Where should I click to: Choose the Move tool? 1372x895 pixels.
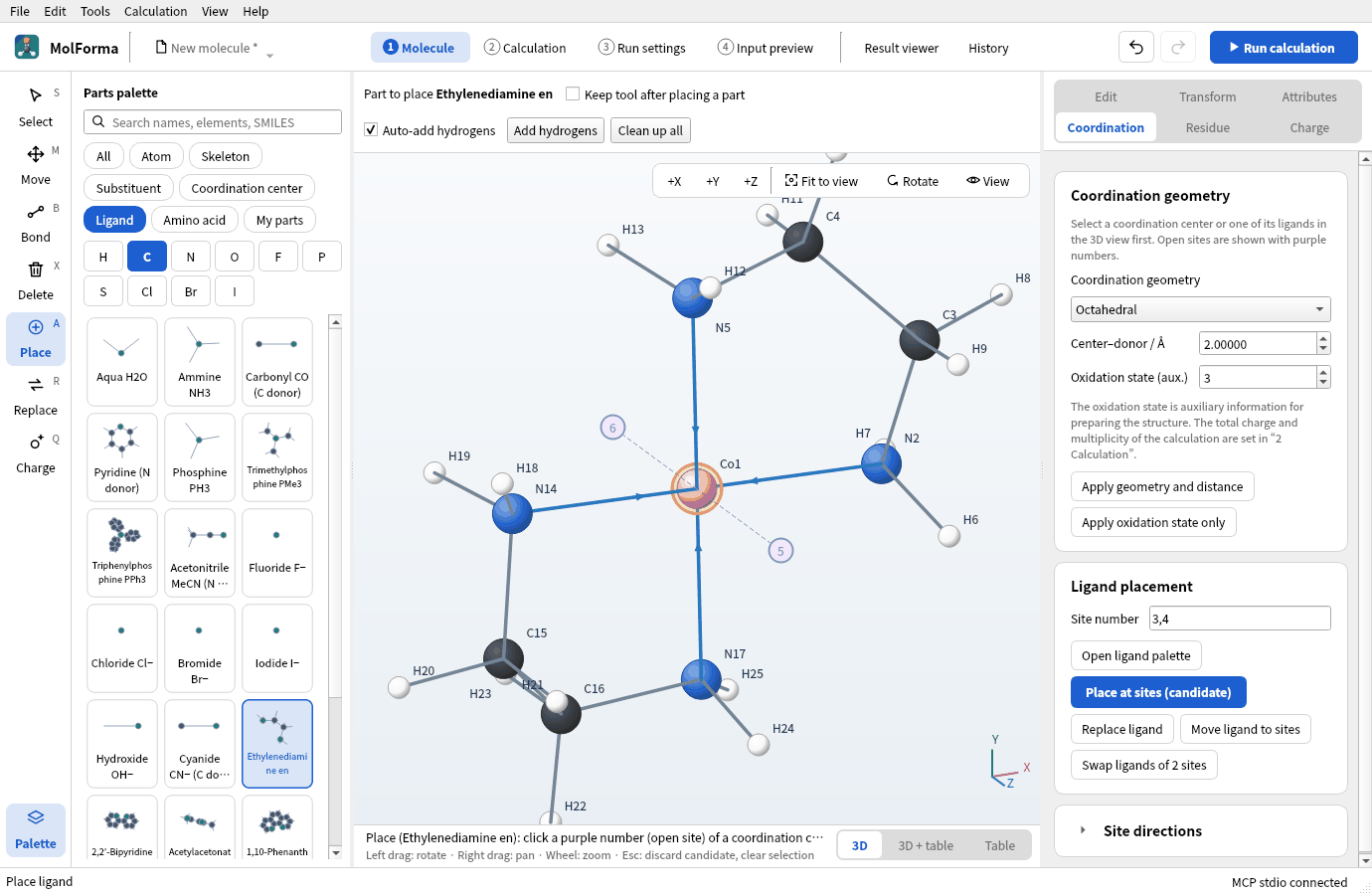click(x=36, y=165)
